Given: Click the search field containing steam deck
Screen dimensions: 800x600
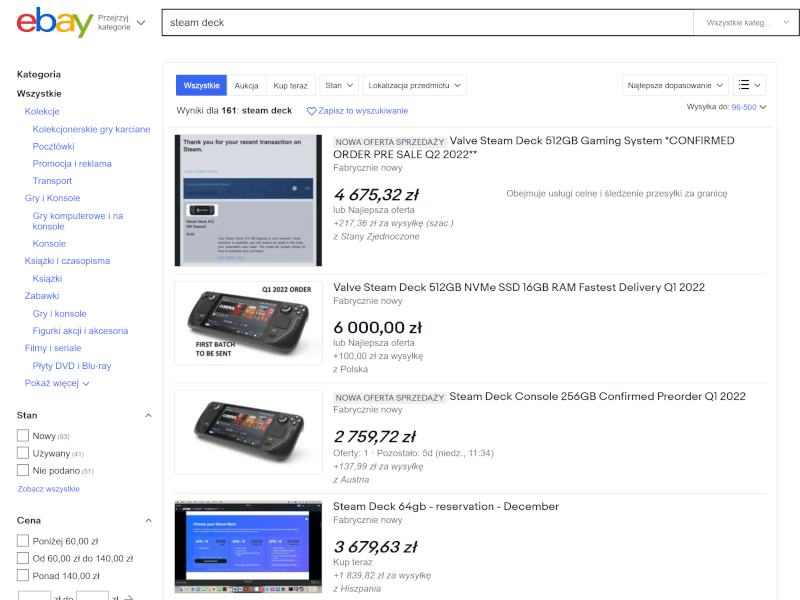Looking at the screenshot, I should (x=427, y=22).
